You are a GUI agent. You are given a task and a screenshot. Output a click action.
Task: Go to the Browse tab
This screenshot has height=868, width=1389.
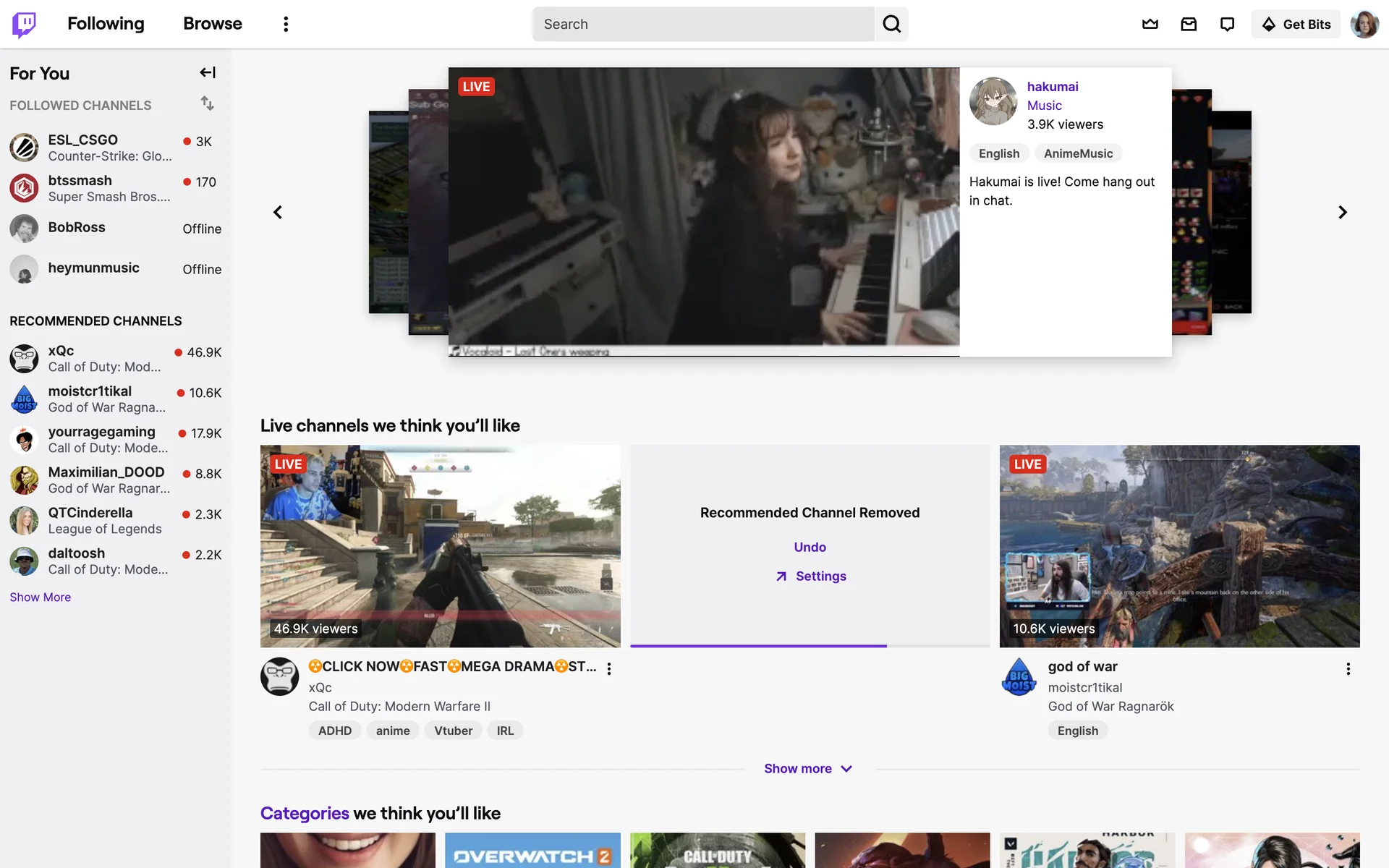point(212,24)
